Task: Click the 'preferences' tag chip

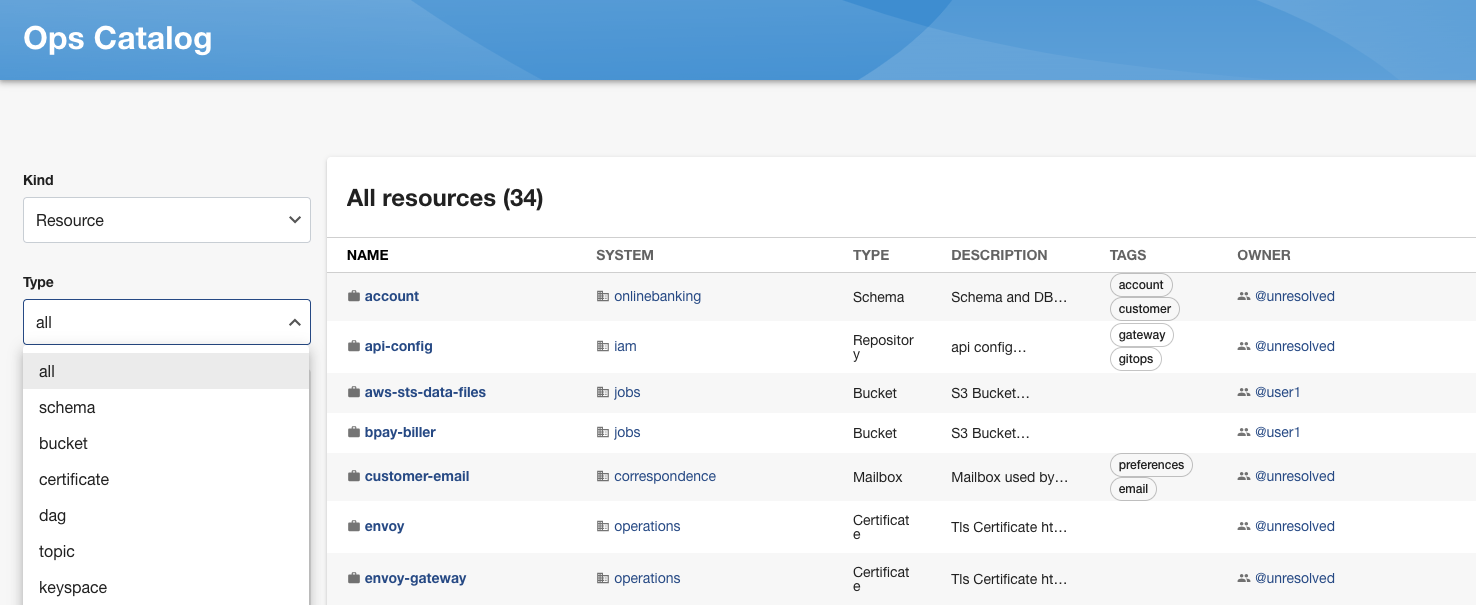Action: click(x=1151, y=465)
